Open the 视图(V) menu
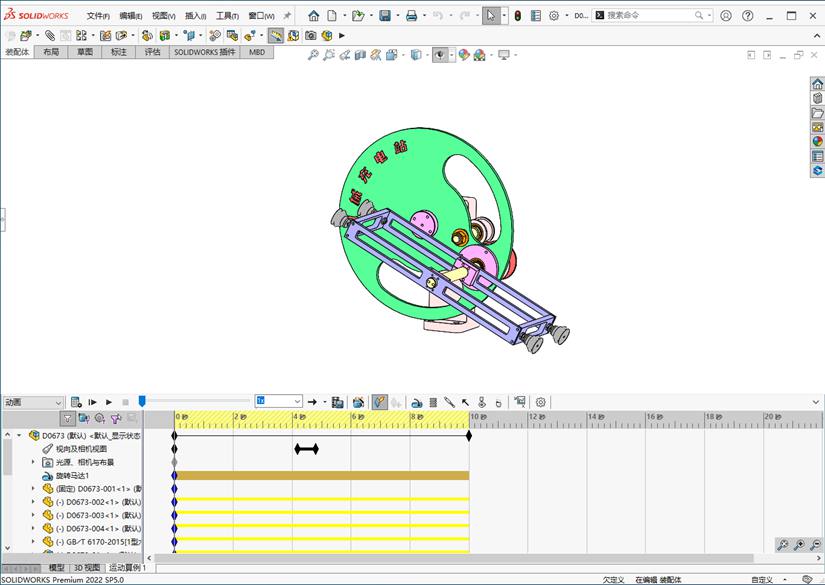Image resolution: width=825 pixels, height=585 pixels. coord(164,16)
